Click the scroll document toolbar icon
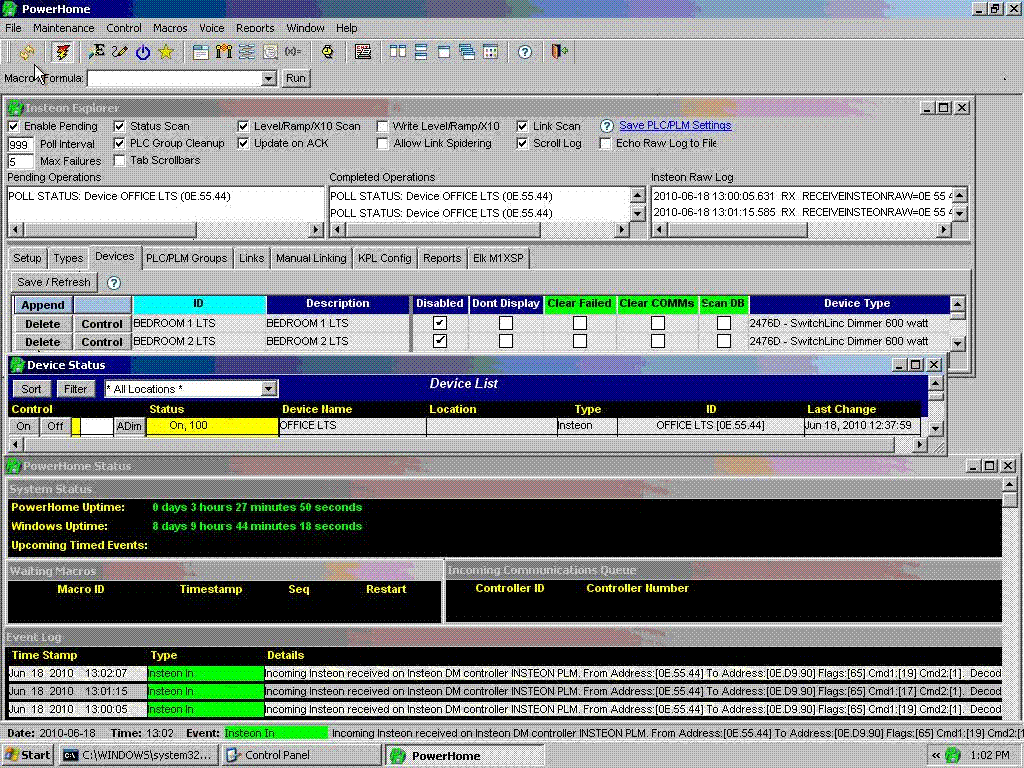 [270, 52]
